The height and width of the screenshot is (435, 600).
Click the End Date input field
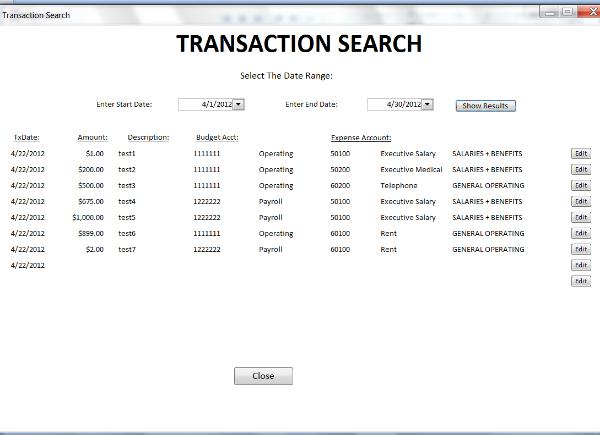395,104
